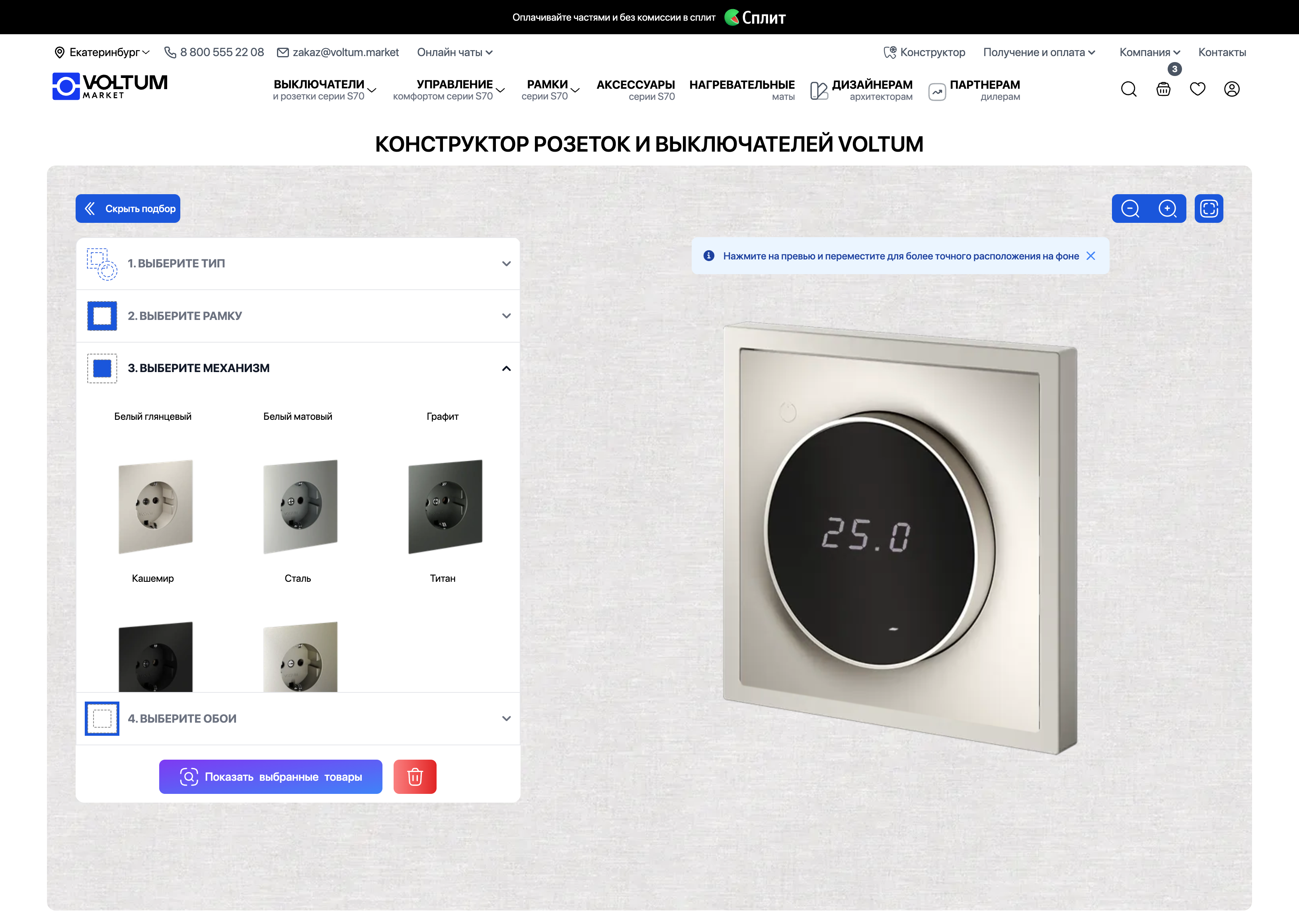Toggle fullscreen preview mode icon
The width and height of the screenshot is (1299, 924).
[1209, 209]
